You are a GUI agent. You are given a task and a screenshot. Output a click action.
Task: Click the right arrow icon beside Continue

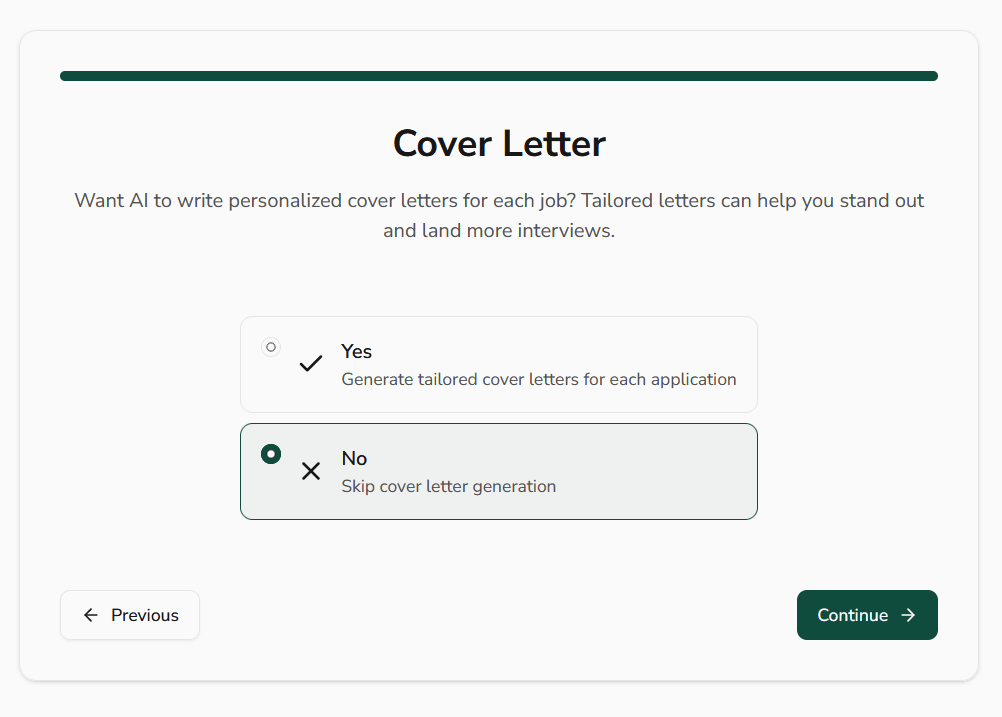pos(908,615)
